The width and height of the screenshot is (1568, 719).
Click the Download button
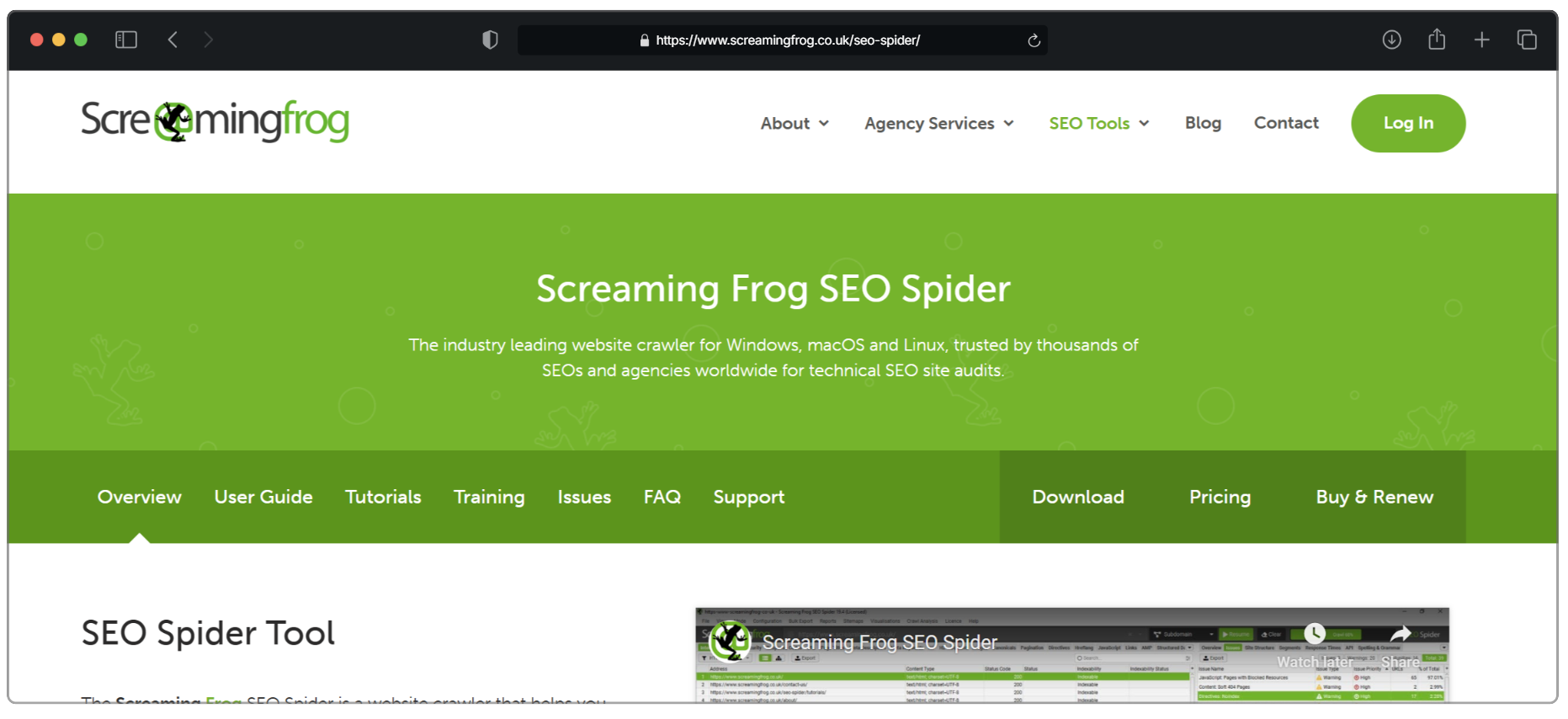pos(1078,497)
